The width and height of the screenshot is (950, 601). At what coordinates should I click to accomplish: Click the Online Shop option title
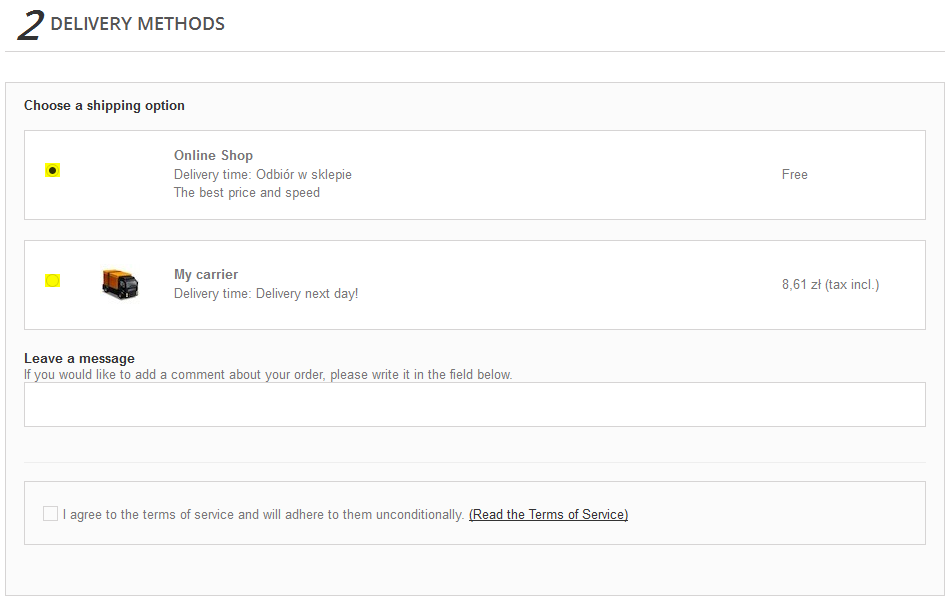(x=213, y=155)
